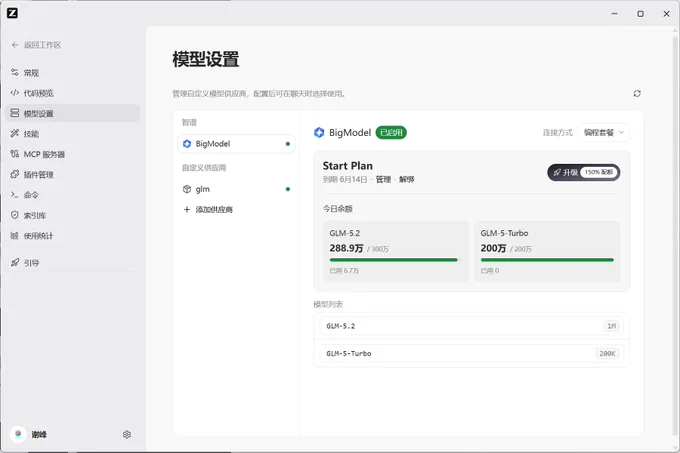Viewport: 680px width, 453px height.
Task: Open 命令 commands settings page
Action: [72, 195]
